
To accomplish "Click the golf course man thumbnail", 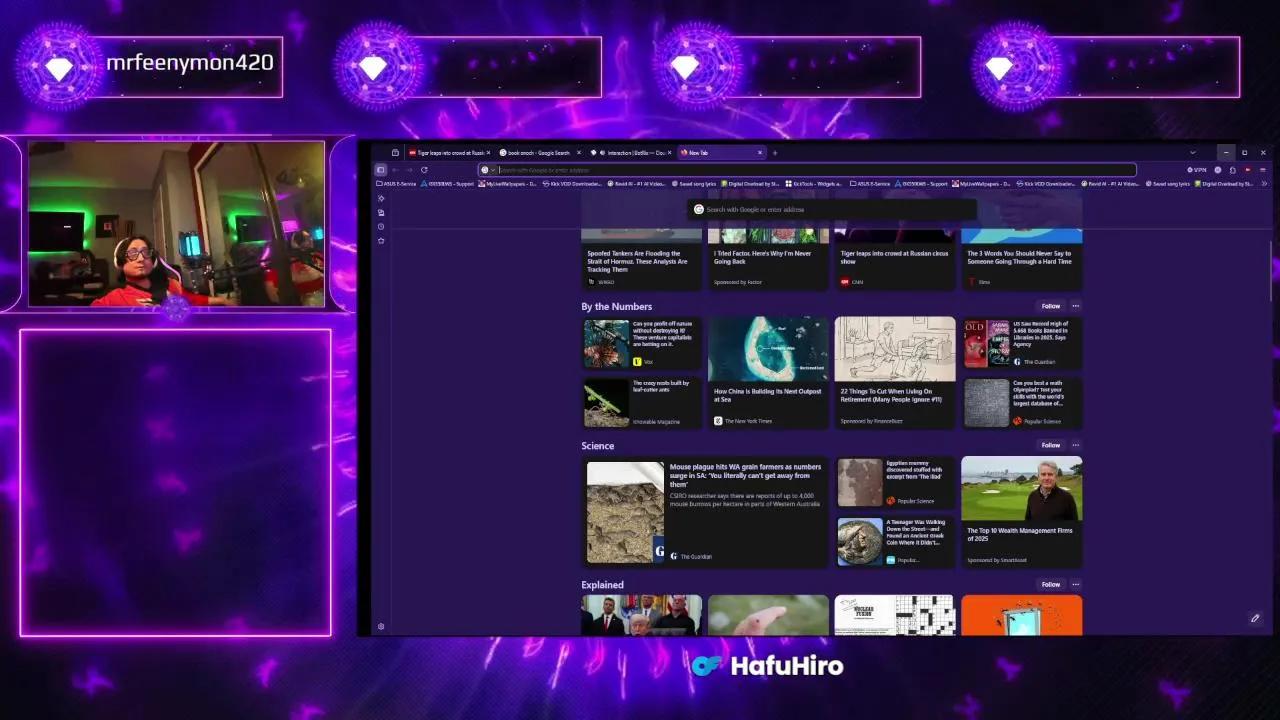I will (x=1021, y=488).
